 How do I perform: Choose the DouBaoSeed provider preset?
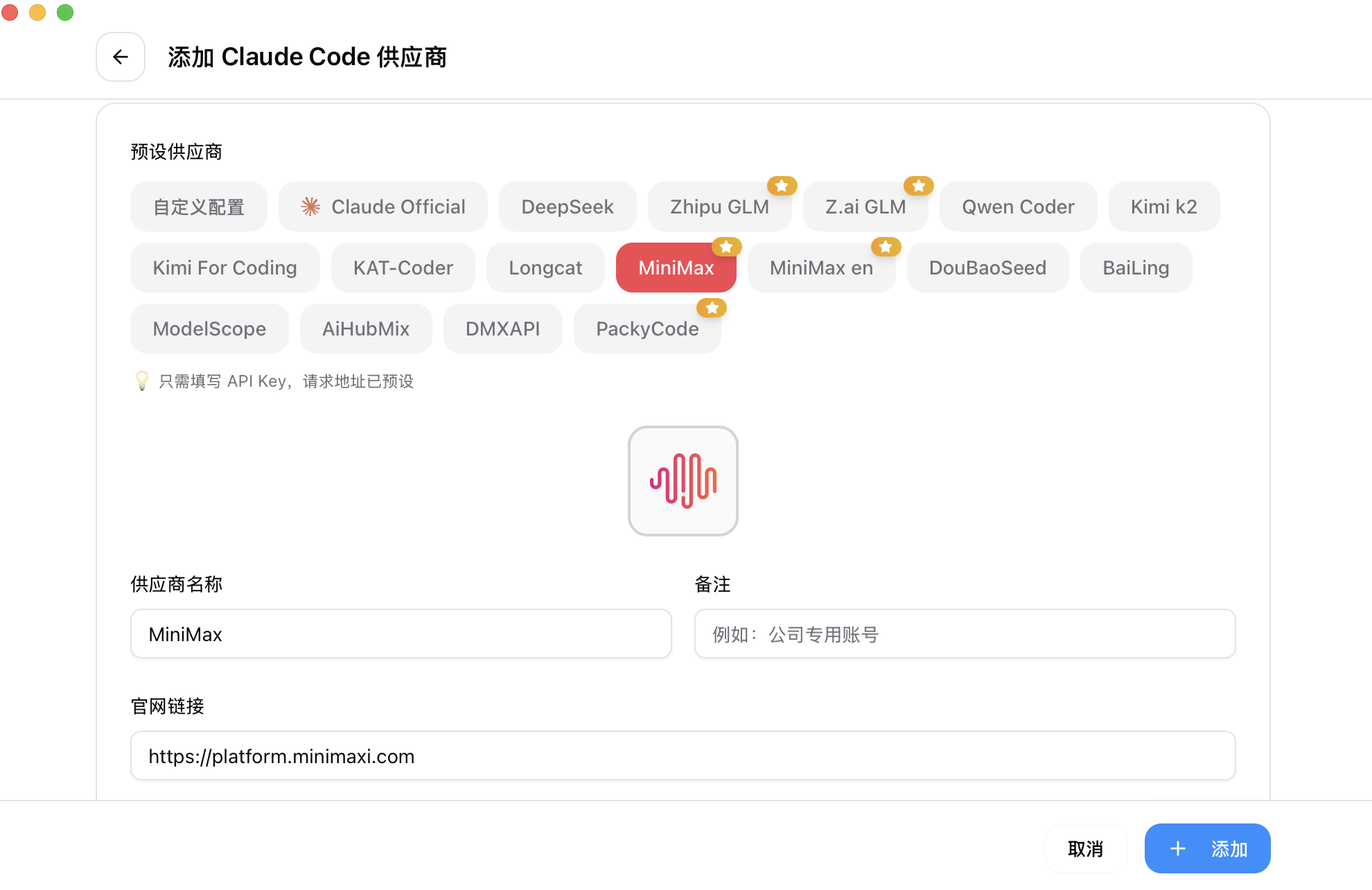coord(987,268)
